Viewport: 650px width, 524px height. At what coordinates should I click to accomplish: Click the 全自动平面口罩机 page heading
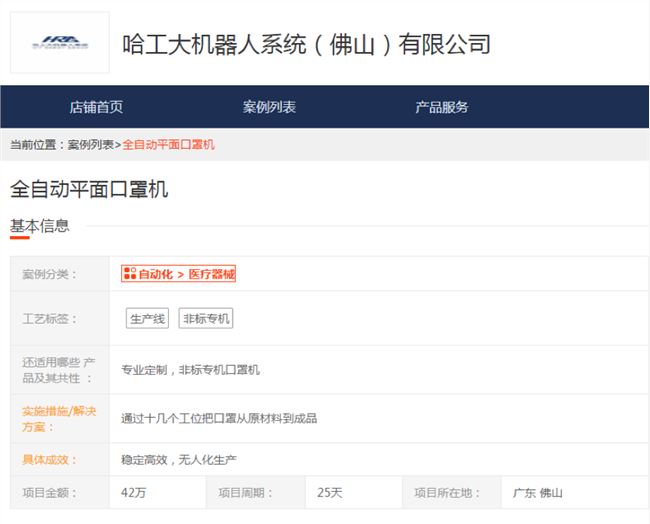pyautogui.click(x=89, y=189)
